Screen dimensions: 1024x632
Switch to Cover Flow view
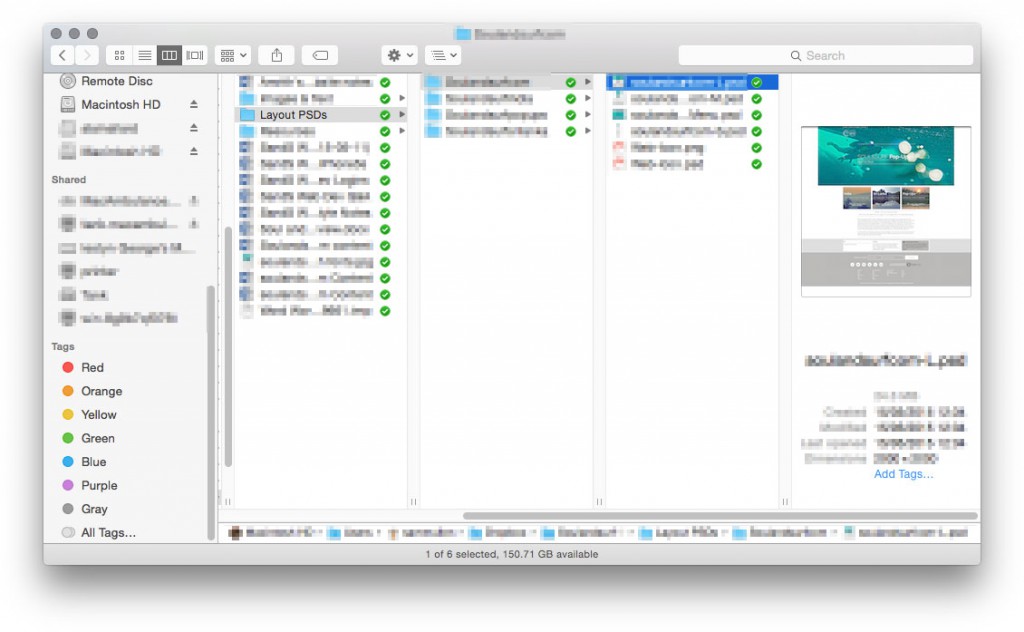(195, 55)
